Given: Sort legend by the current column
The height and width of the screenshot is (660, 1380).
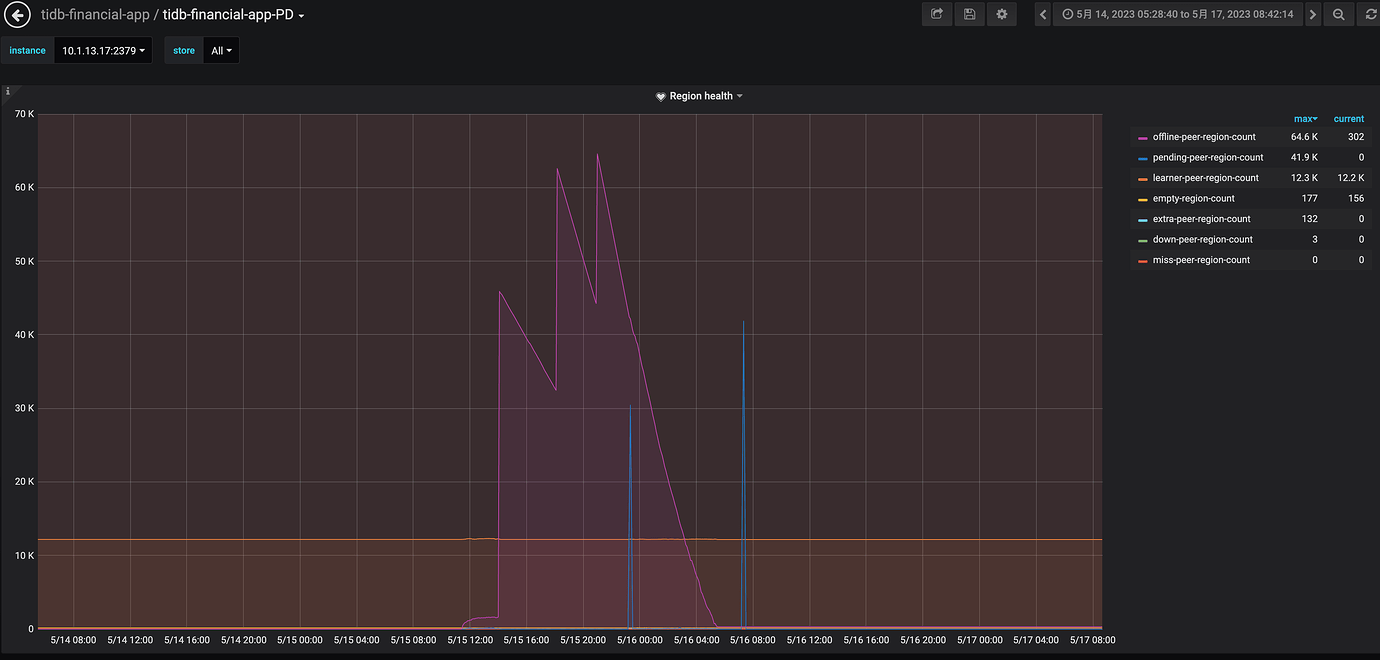Looking at the screenshot, I should click(1348, 118).
